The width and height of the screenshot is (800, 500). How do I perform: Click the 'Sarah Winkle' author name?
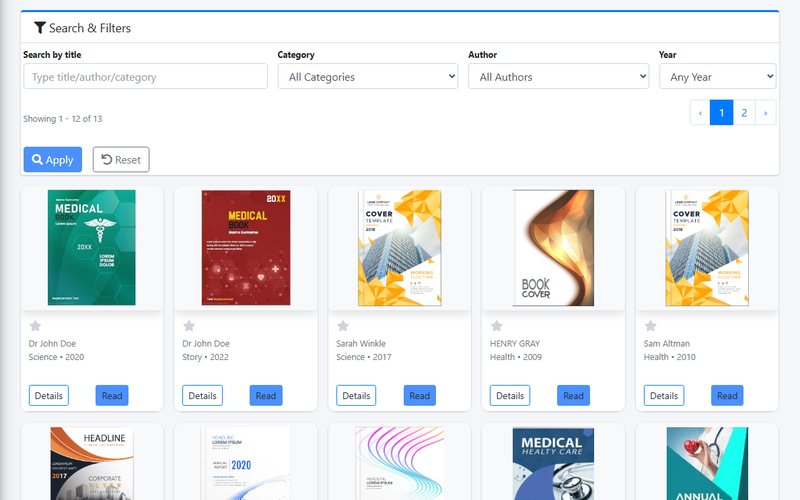(x=361, y=343)
